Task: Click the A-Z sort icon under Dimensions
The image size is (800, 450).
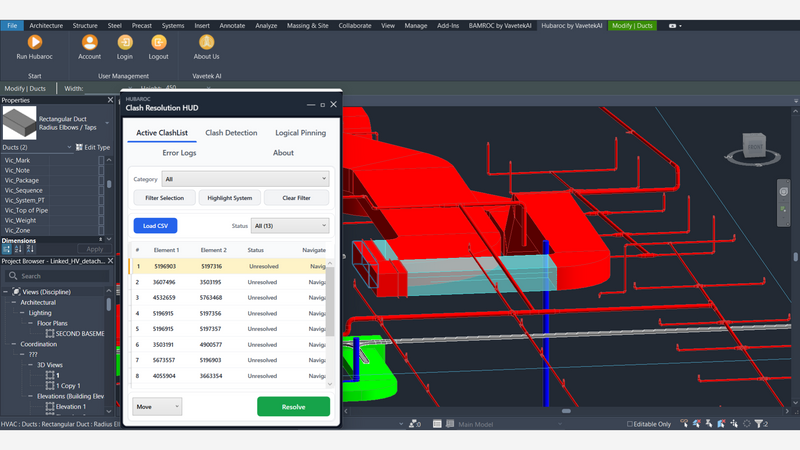Action: (x=18, y=249)
